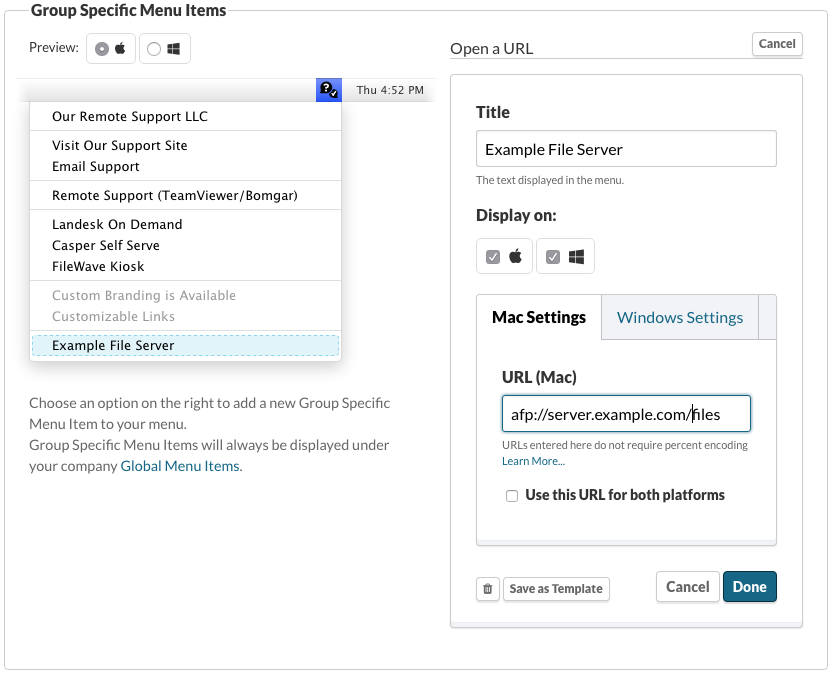
Task: Toggle the Display on Windows checkbox
Action: tap(553, 257)
